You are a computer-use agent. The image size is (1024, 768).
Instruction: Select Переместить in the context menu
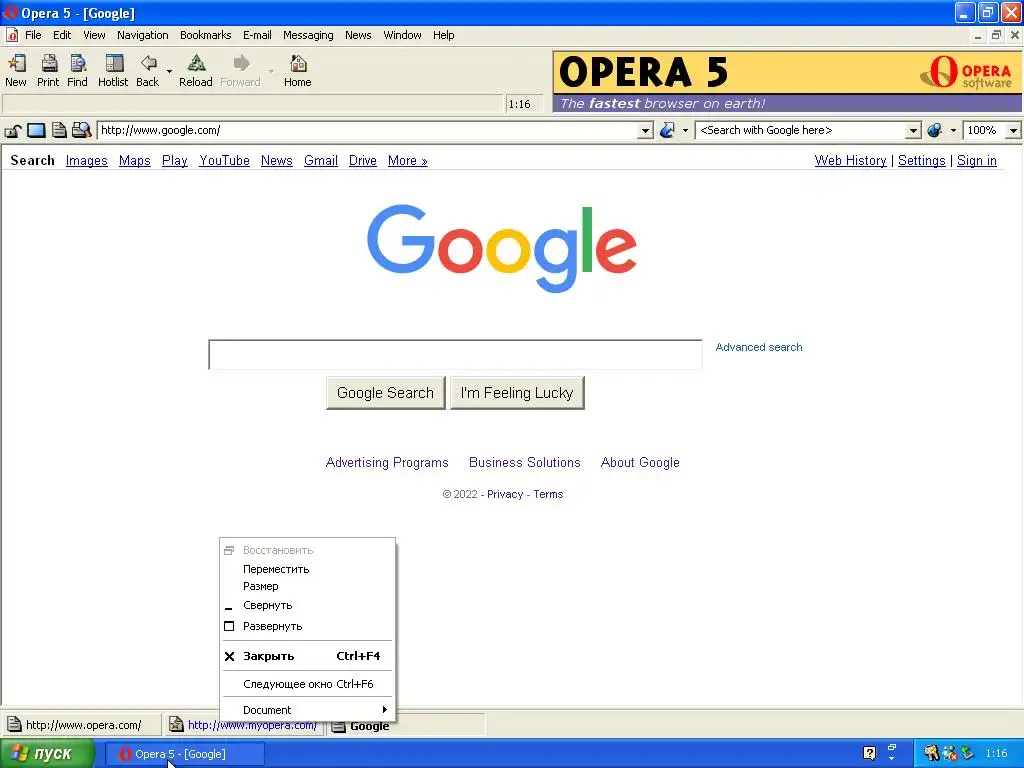point(308,569)
